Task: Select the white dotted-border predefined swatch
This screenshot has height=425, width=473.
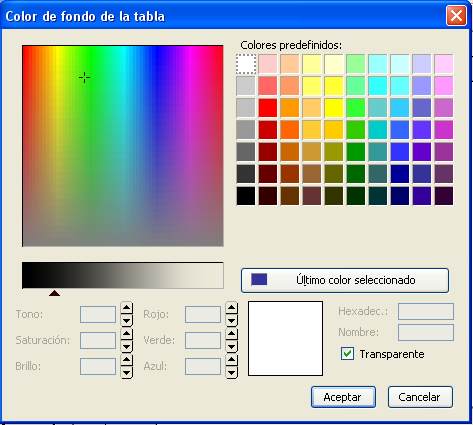Action: pyautogui.click(x=246, y=64)
